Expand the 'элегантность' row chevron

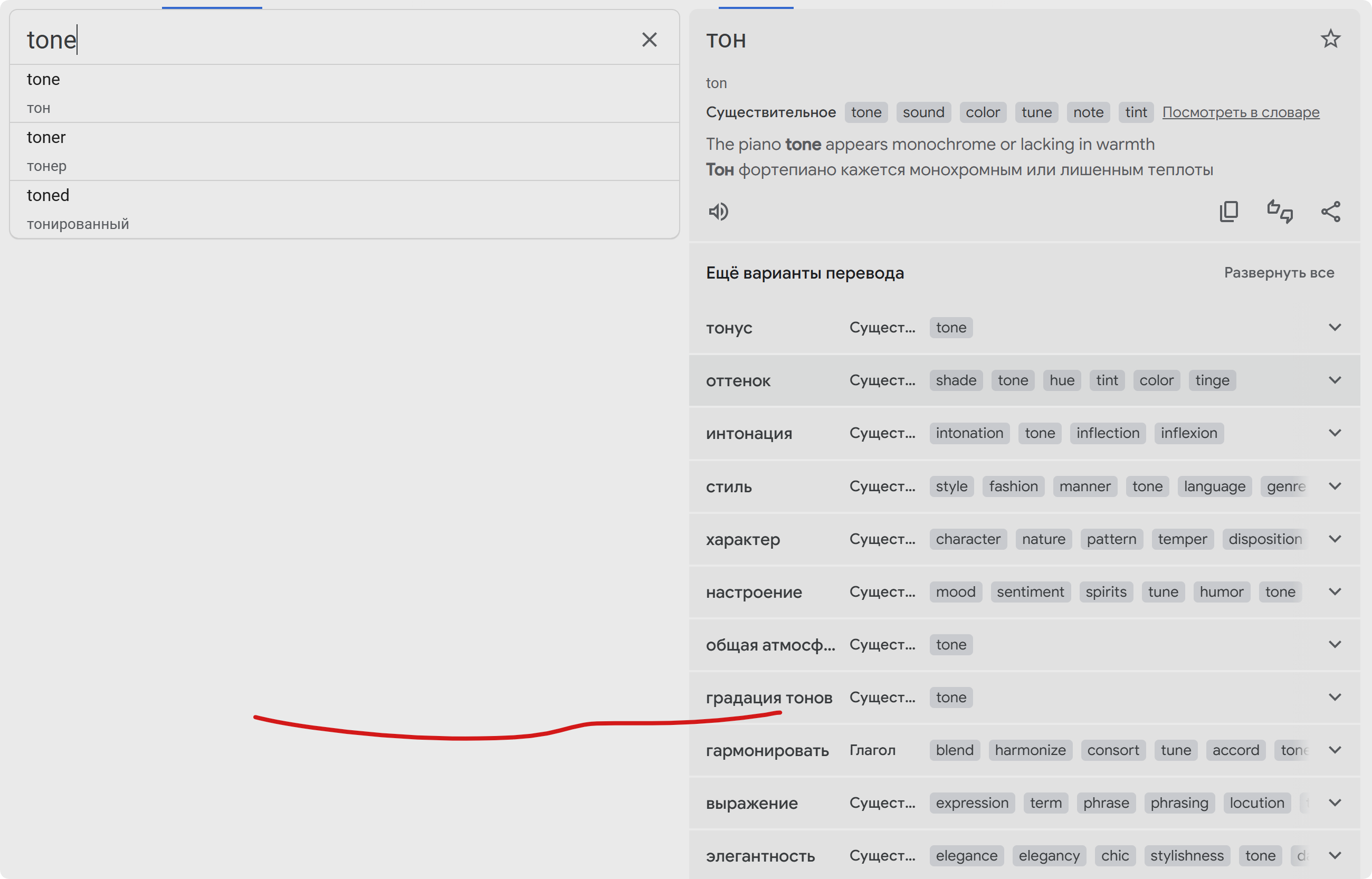1335,856
